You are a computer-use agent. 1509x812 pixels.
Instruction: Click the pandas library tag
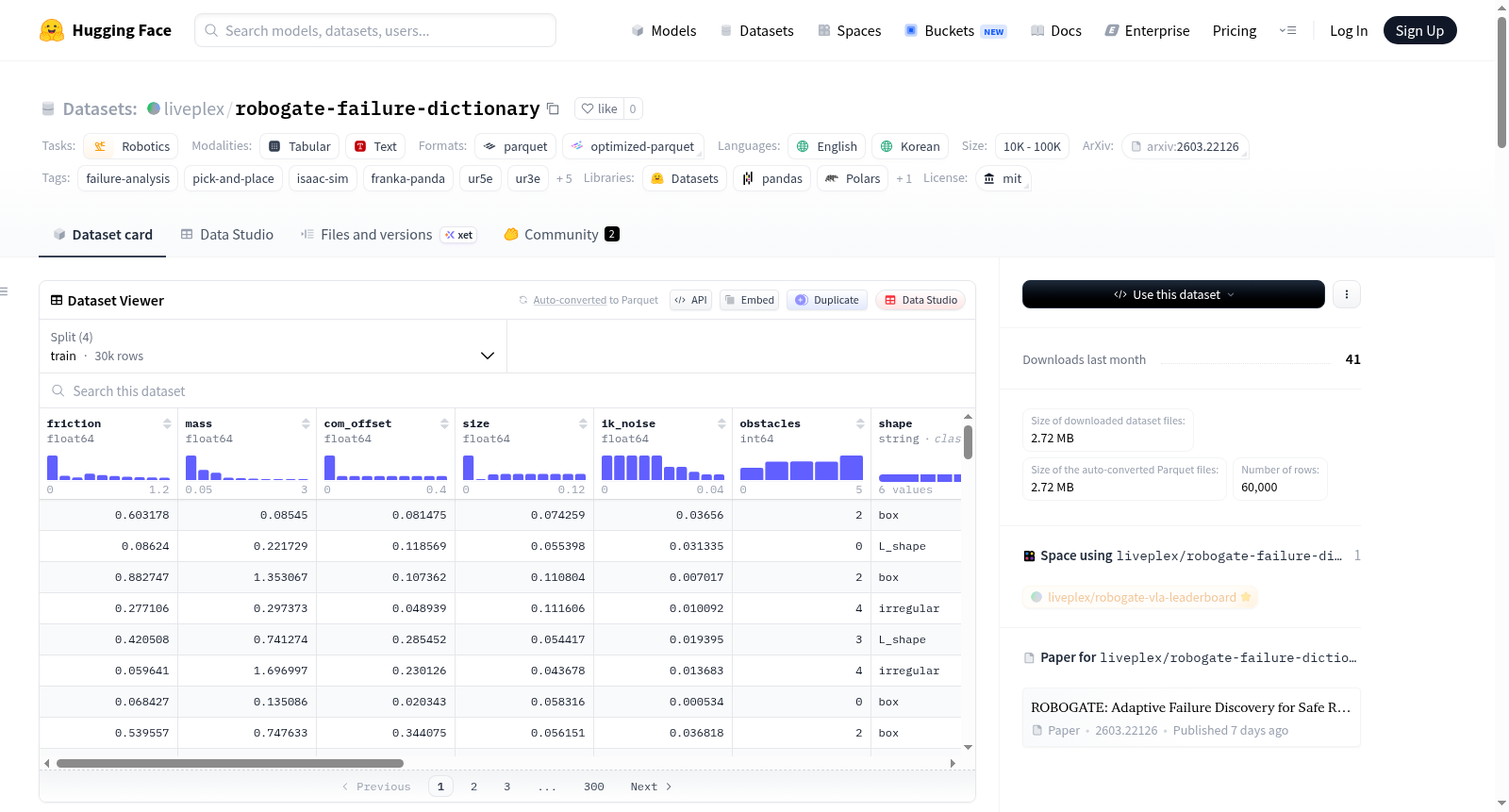click(x=772, y=178)
